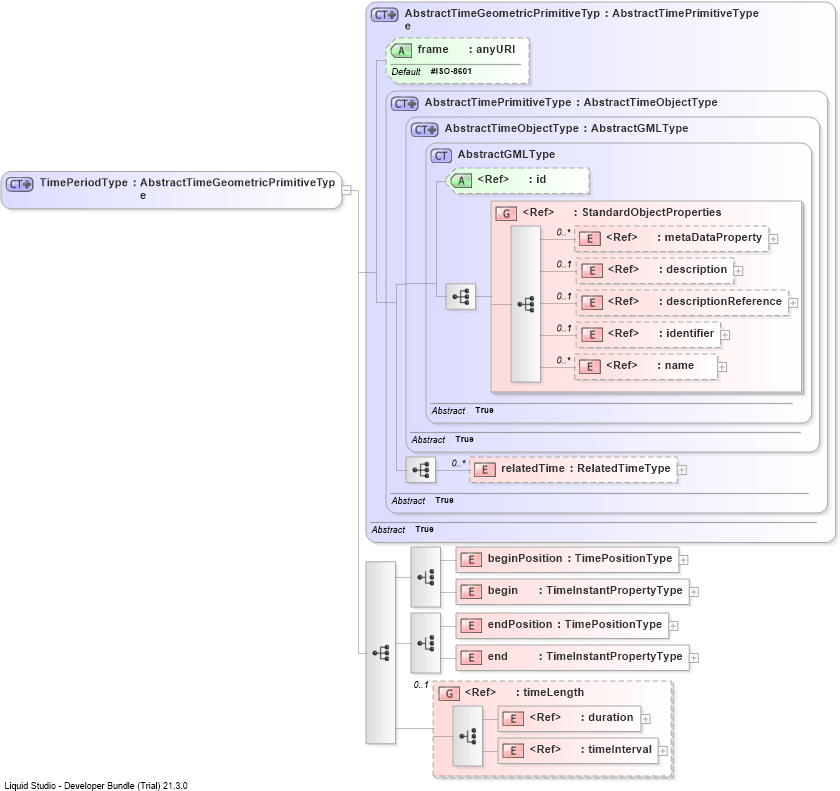Expand the end TimeInstantPropertyType element
840x791 pixels.
(694, 658)
